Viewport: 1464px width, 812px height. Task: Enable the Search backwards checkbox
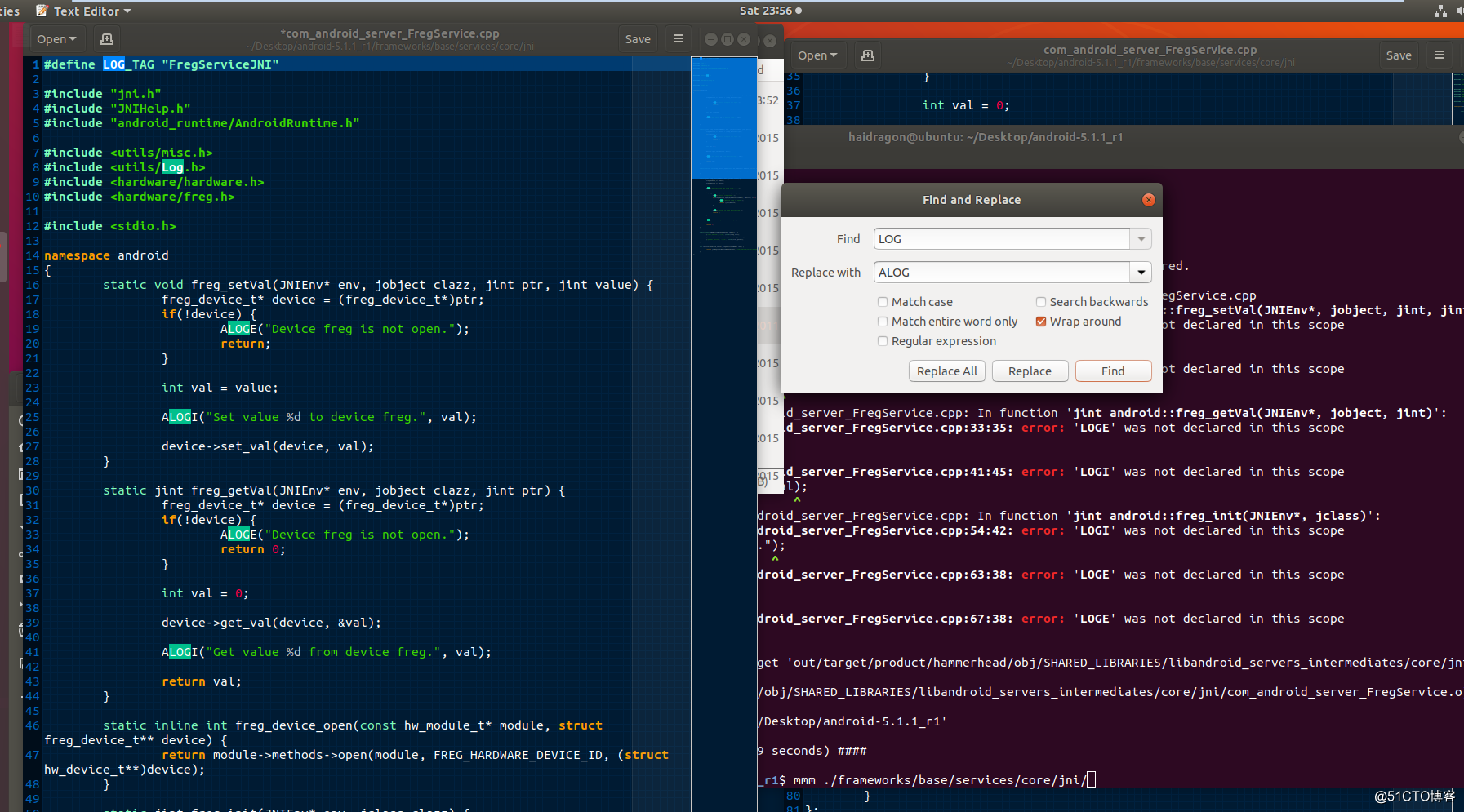point(1041,302)
